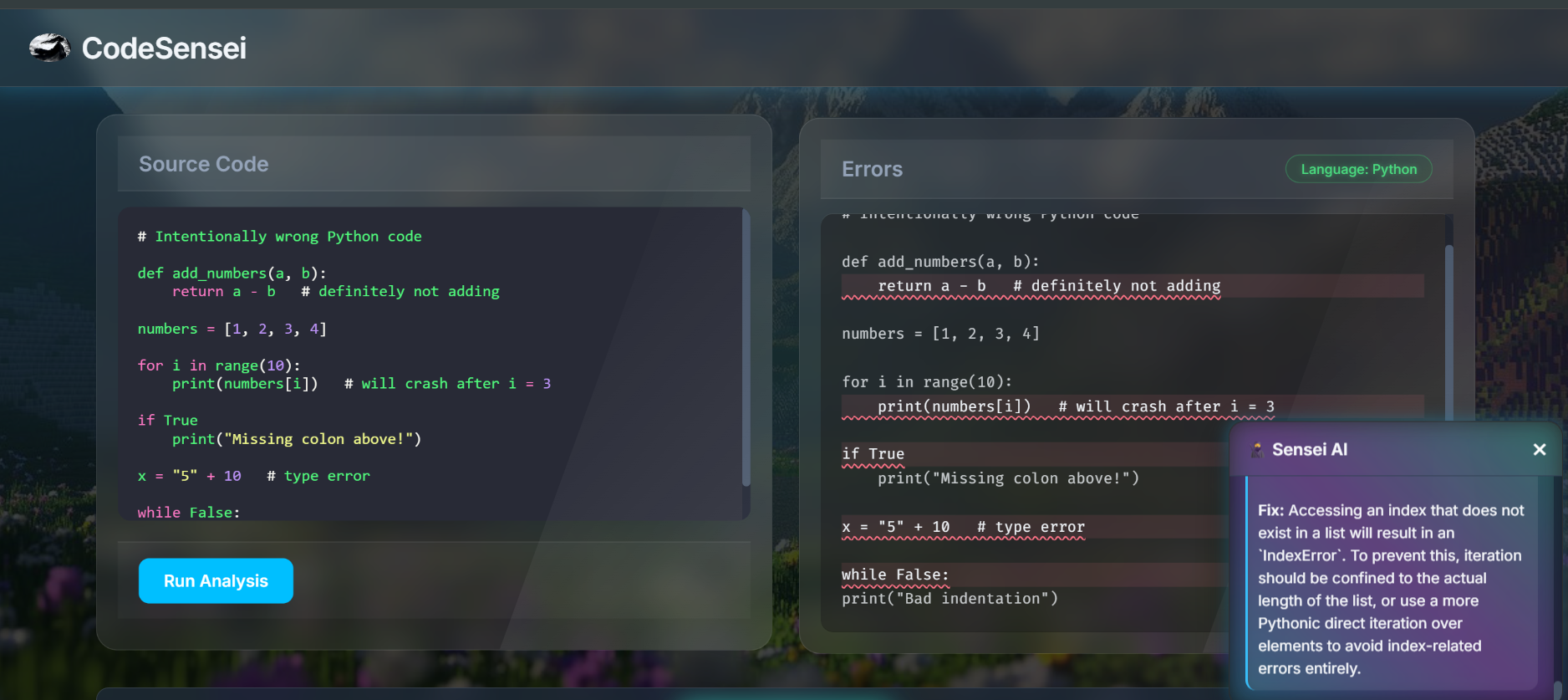The image size is (1568, 700).
Task: Click 'Sensei AI' popup title
Action: (1310, 450)
